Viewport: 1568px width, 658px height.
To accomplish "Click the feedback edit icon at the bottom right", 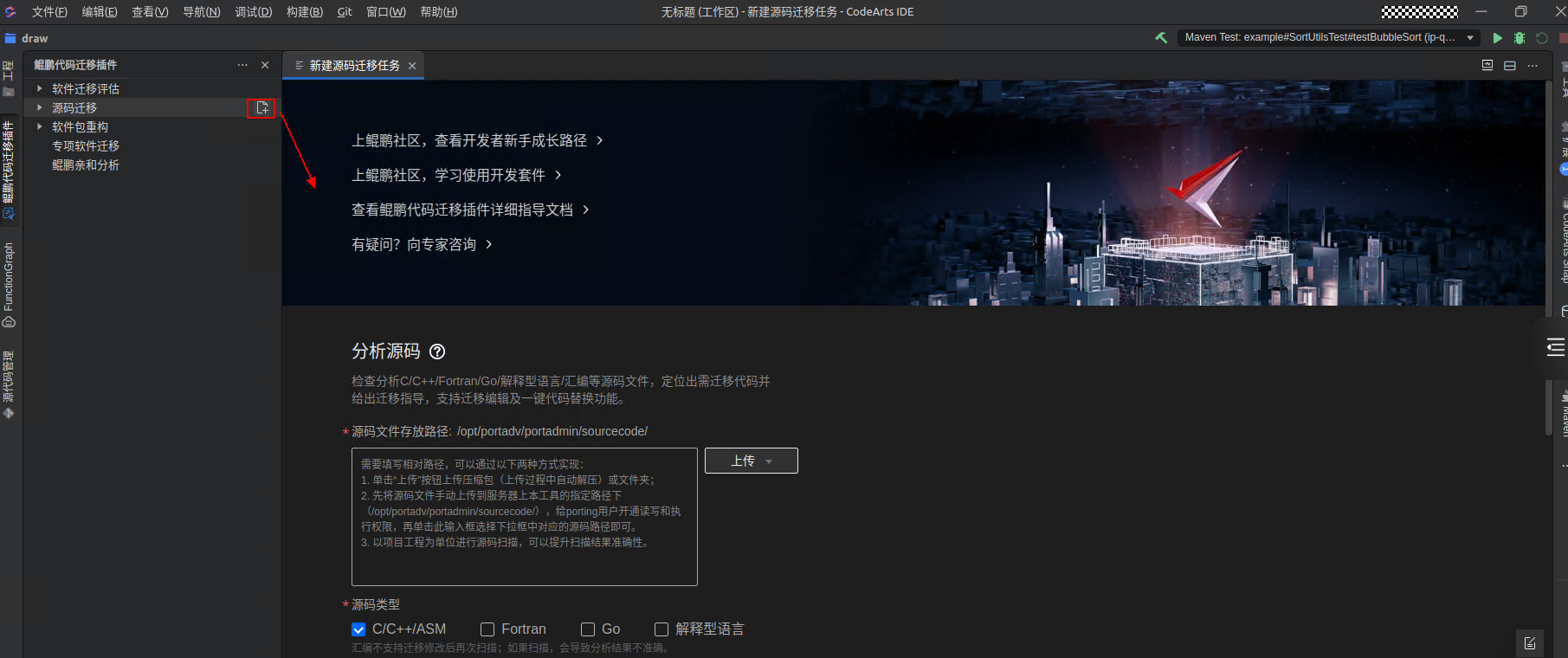I will (1530, 643).
